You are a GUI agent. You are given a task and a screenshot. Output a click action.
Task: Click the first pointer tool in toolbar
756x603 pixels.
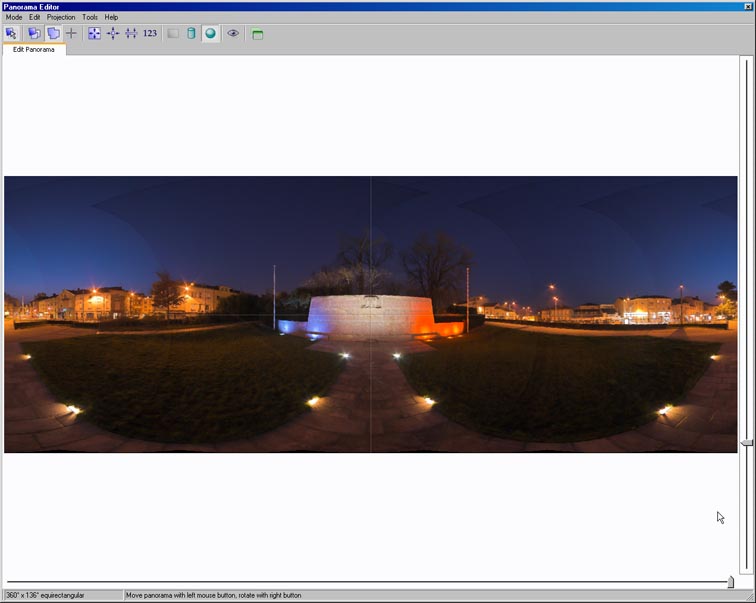[12, 33]
